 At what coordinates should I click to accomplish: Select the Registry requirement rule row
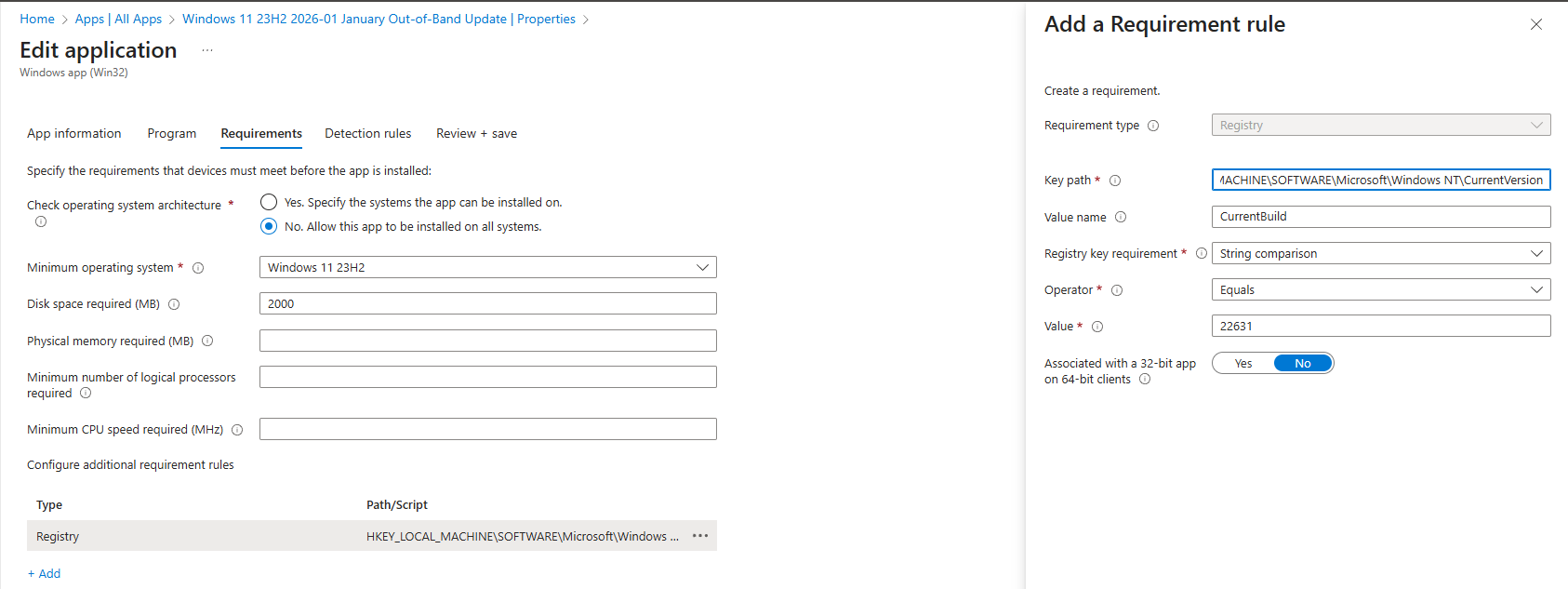tap(372, 536)
